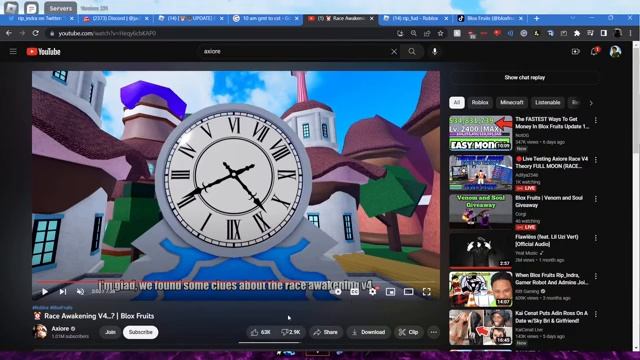Run search with magnifier button
The image size is (640, 360).
coord(412,51)
